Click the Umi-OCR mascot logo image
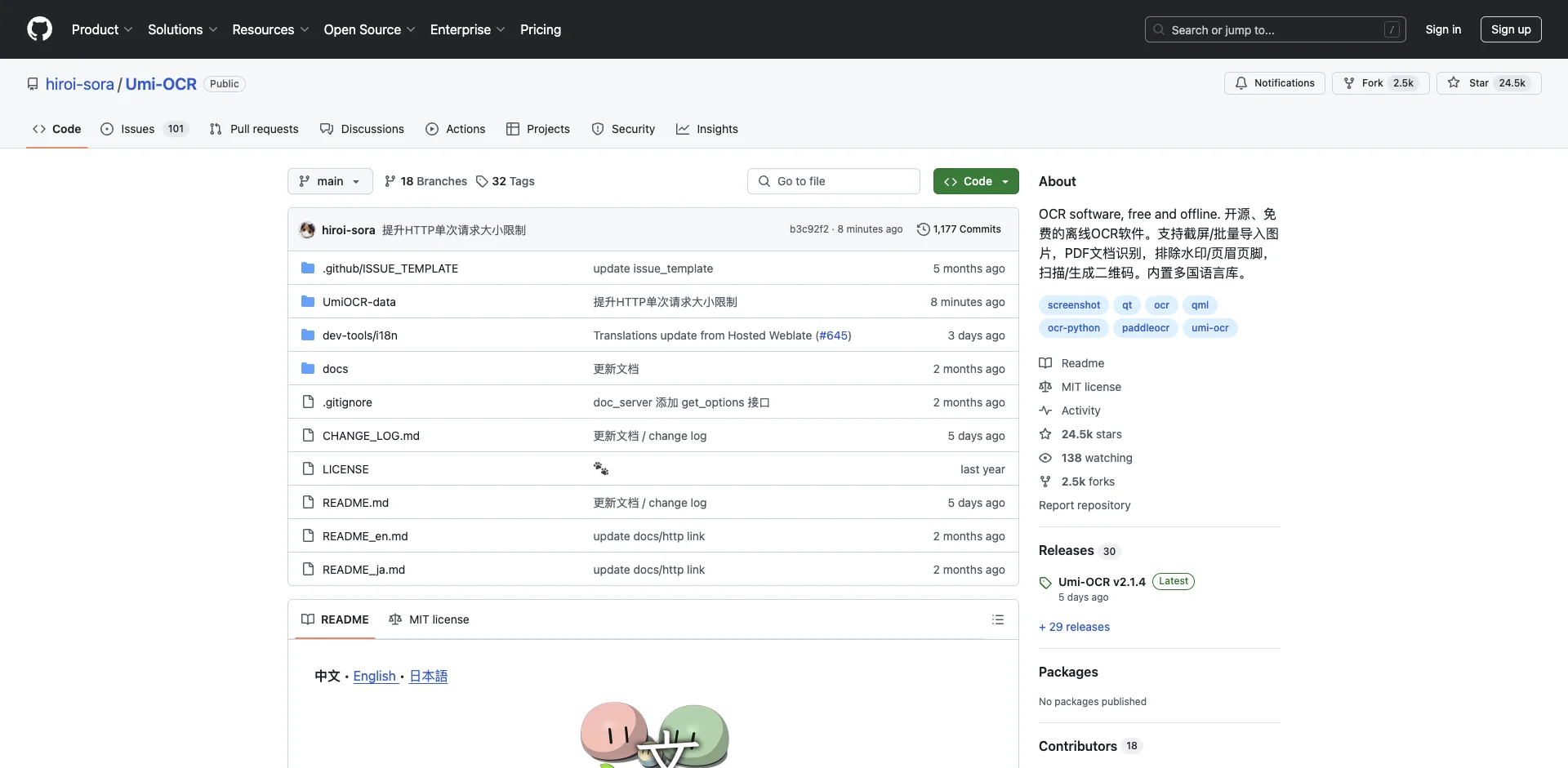The image size is (1568, 768). coord(654,735)
